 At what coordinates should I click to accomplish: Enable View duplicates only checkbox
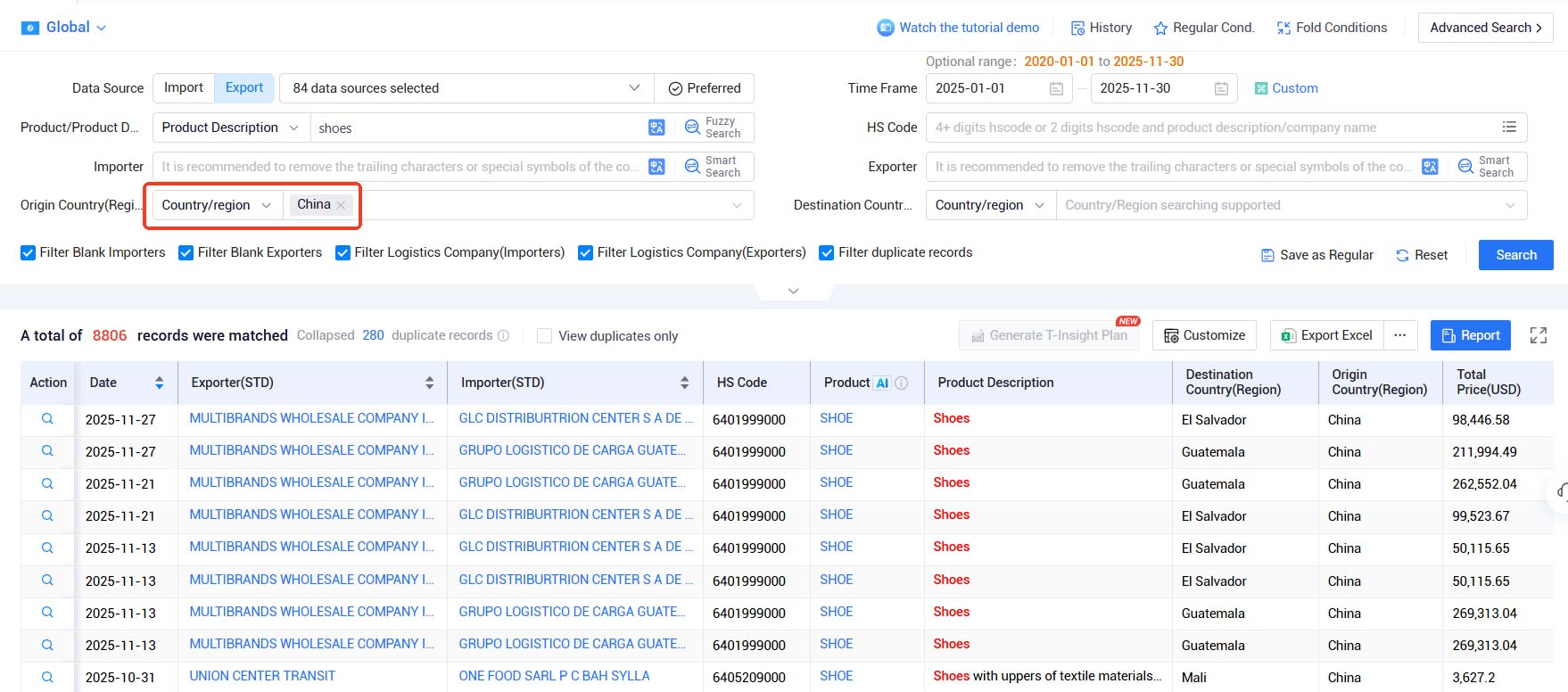pyautogui.click(x=544, y=336)
